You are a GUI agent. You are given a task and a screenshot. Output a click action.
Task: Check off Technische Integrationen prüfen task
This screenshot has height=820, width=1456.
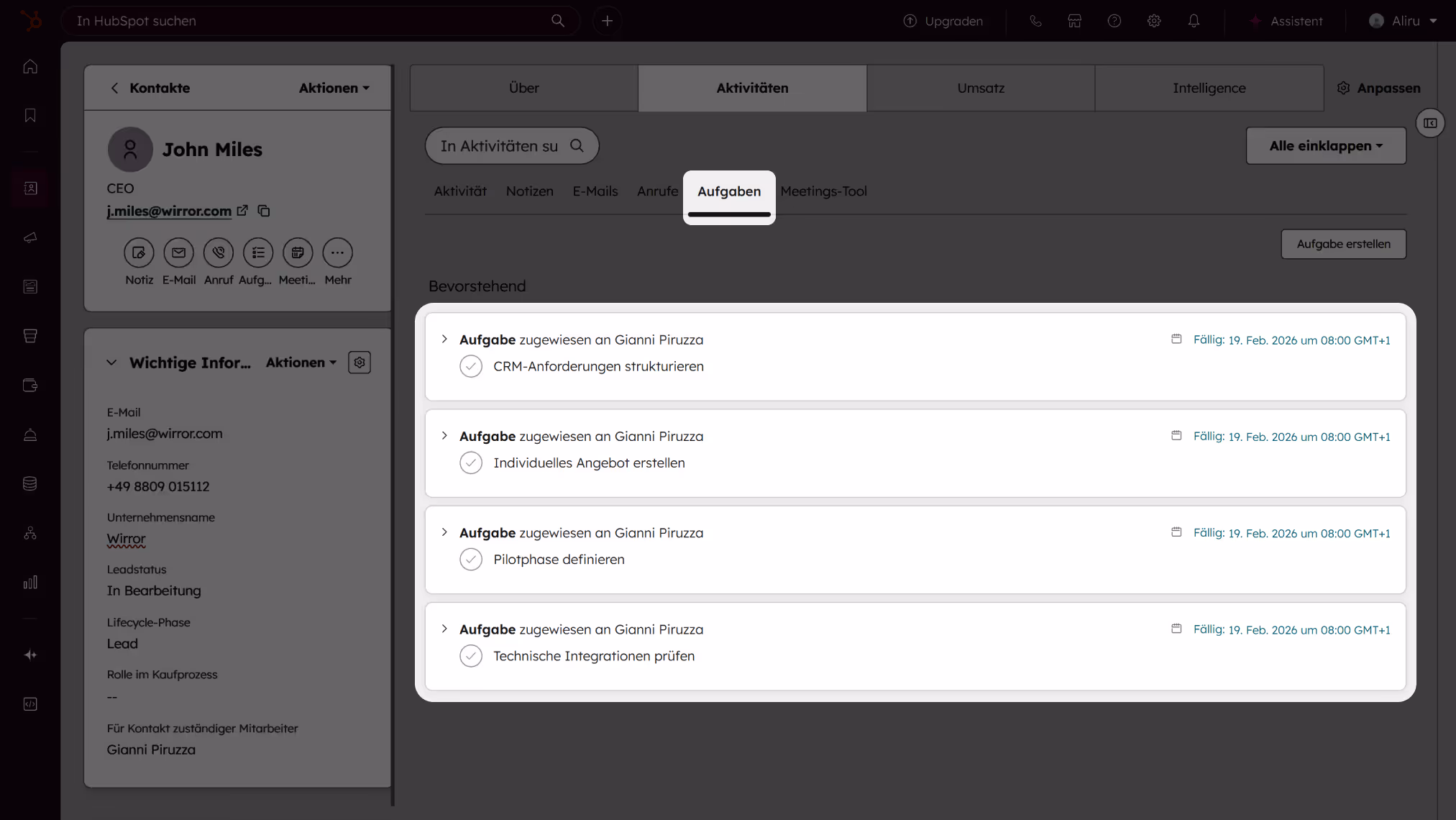tap(471, 656)
